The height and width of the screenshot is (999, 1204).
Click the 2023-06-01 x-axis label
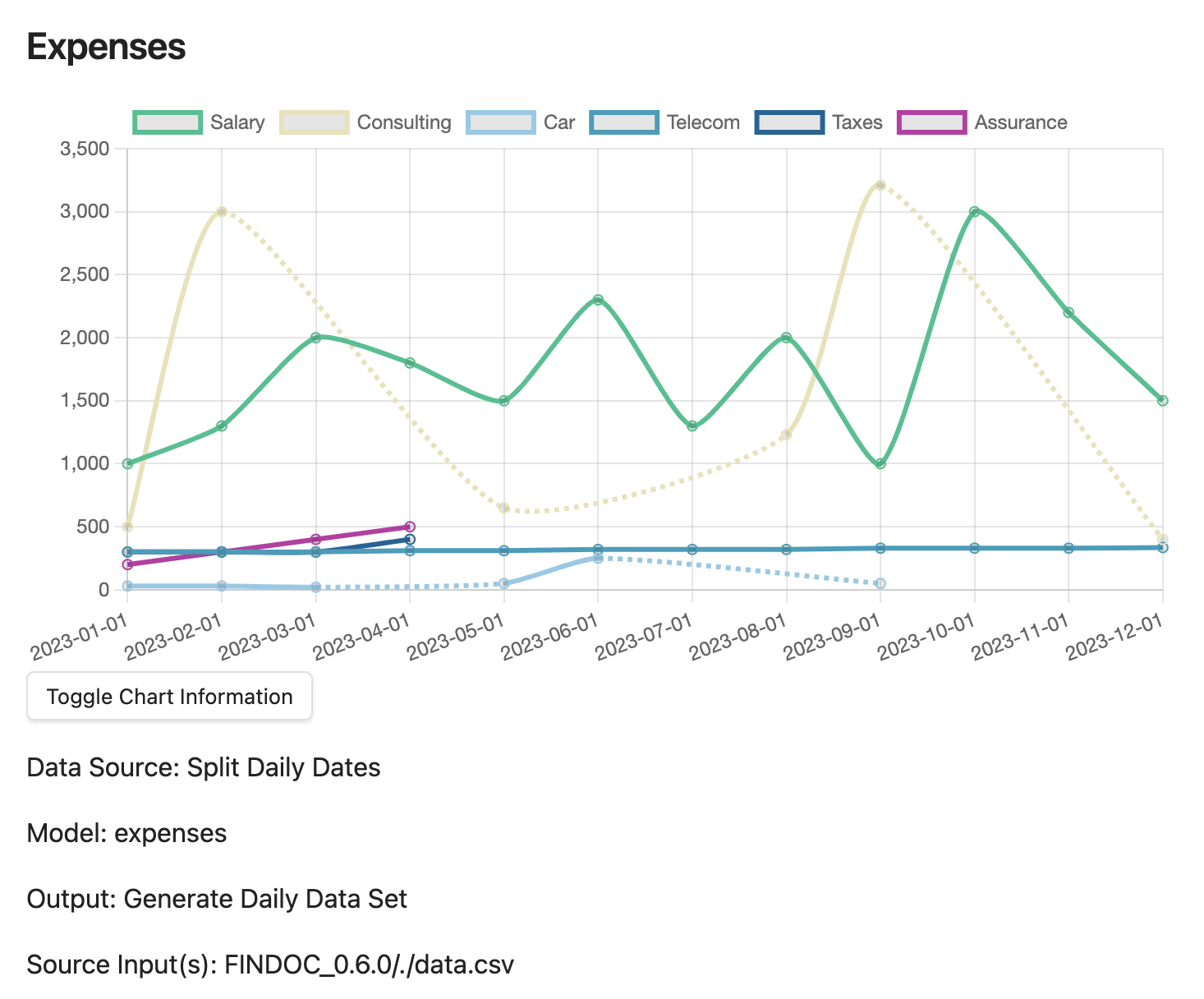pos(552,637)
